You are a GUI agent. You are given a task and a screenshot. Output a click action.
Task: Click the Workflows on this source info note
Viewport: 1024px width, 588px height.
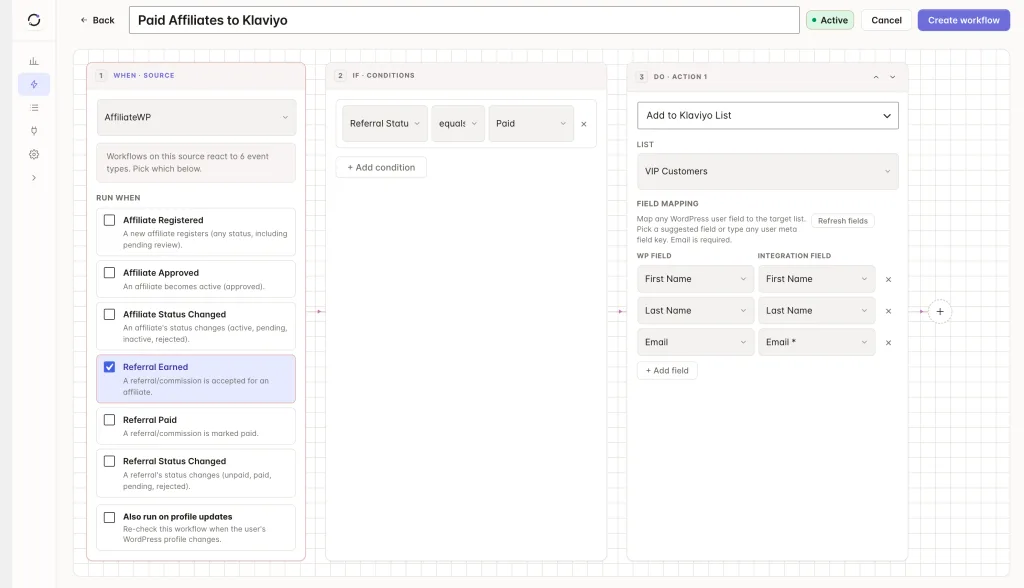point(196,163)
